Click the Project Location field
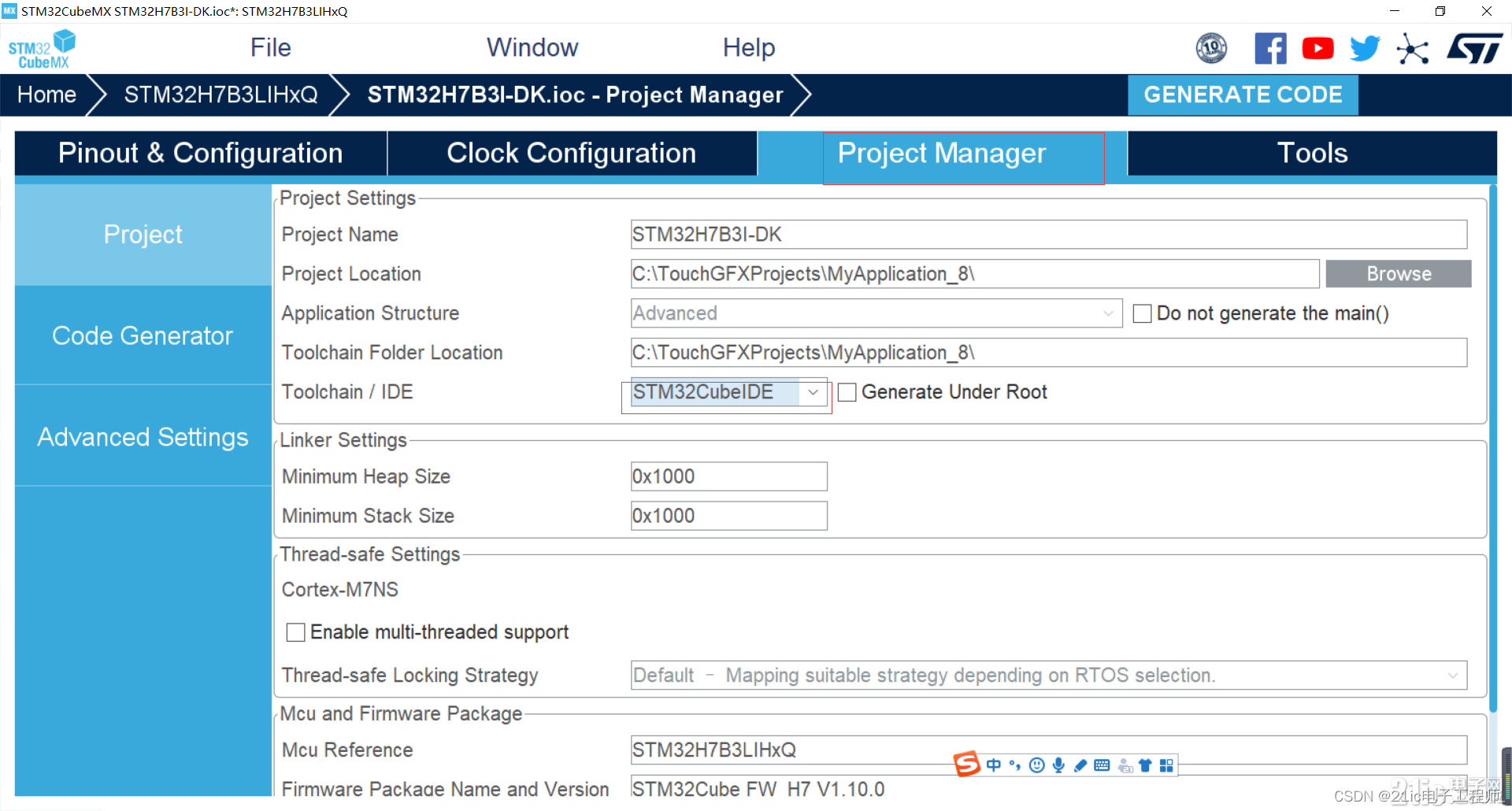 coord(975,274)
